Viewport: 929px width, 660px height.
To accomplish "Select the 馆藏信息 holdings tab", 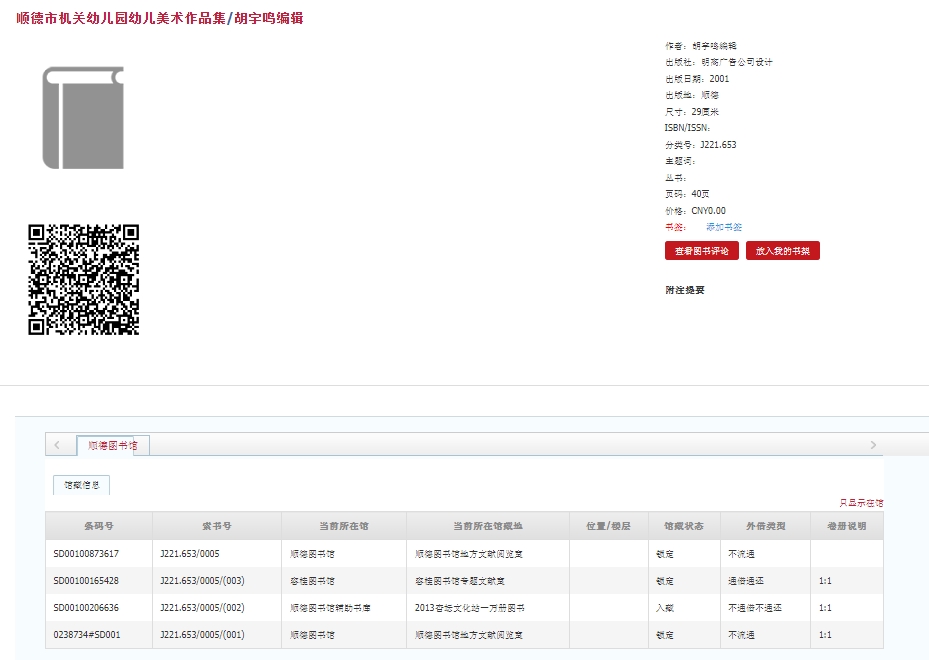I will click(81, 485).
